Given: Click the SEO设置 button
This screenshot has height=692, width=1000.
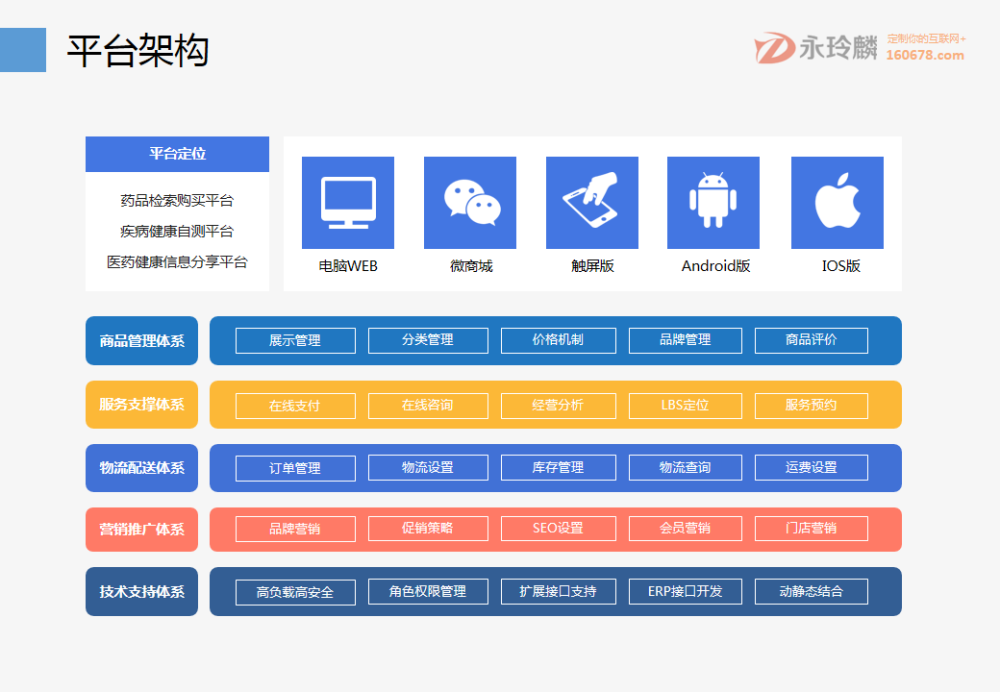Looking at the screenshot, I should pos(557,529).
